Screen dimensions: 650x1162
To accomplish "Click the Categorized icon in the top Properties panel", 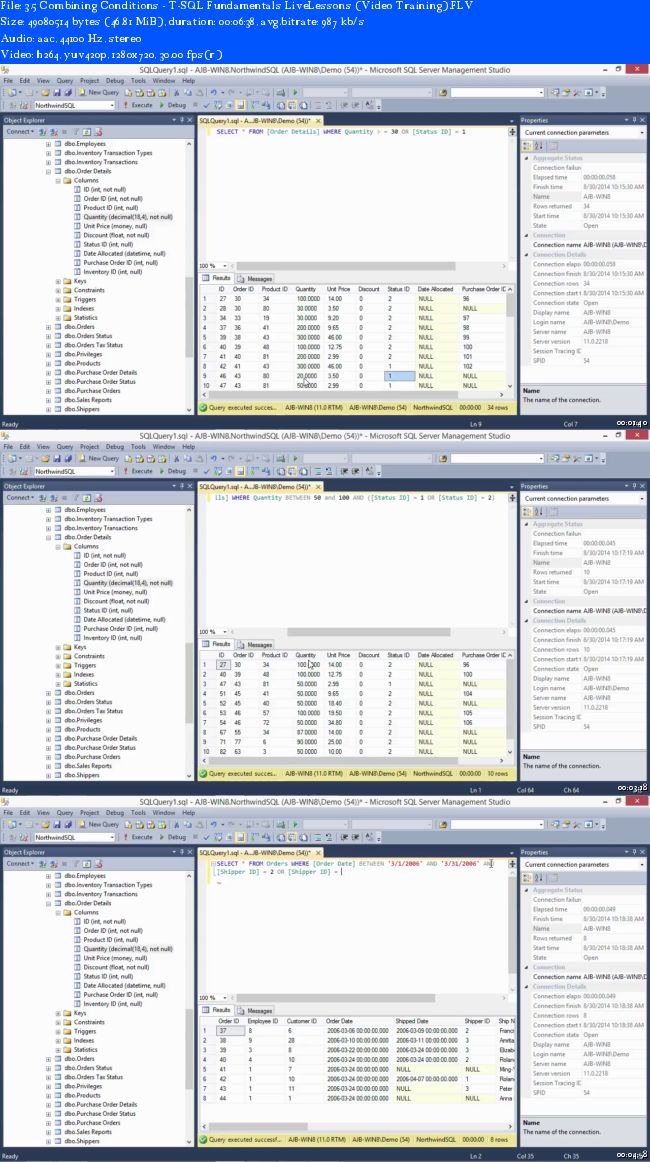I will coord(526,145).
